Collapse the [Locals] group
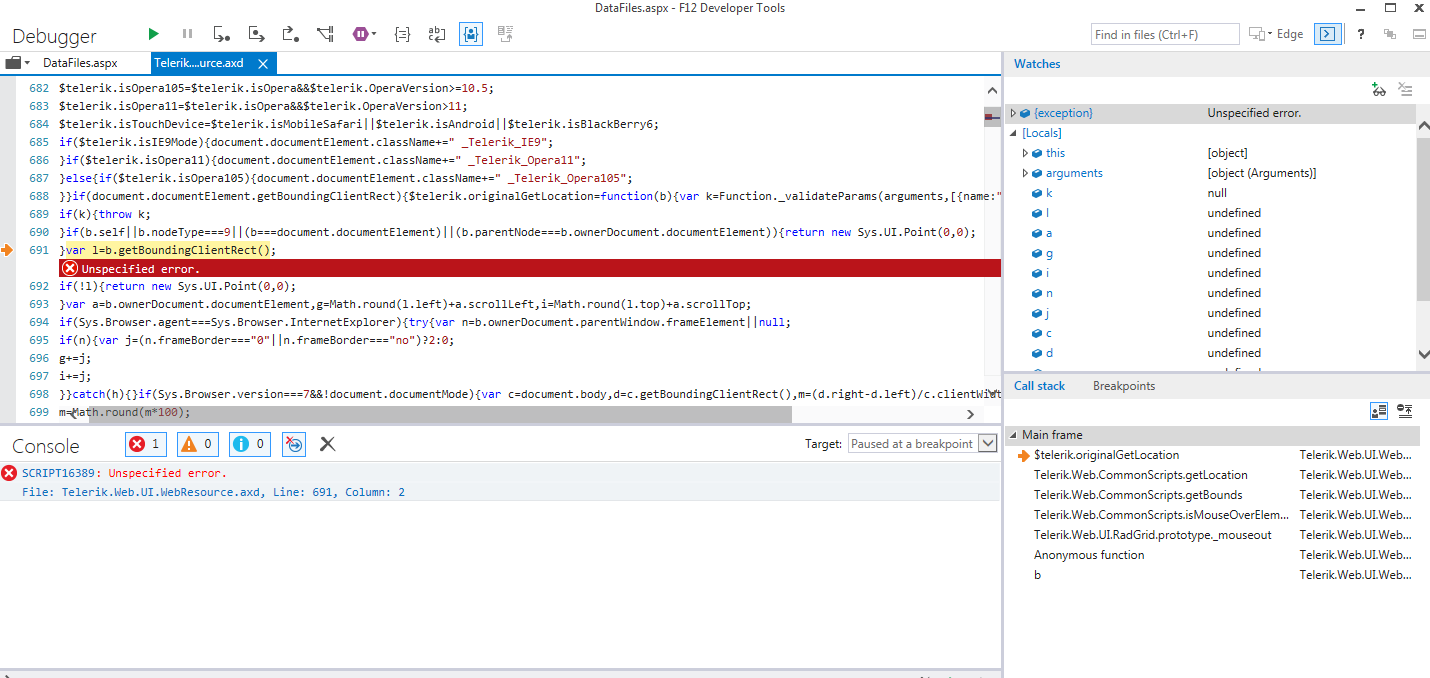 (1013, 133)
